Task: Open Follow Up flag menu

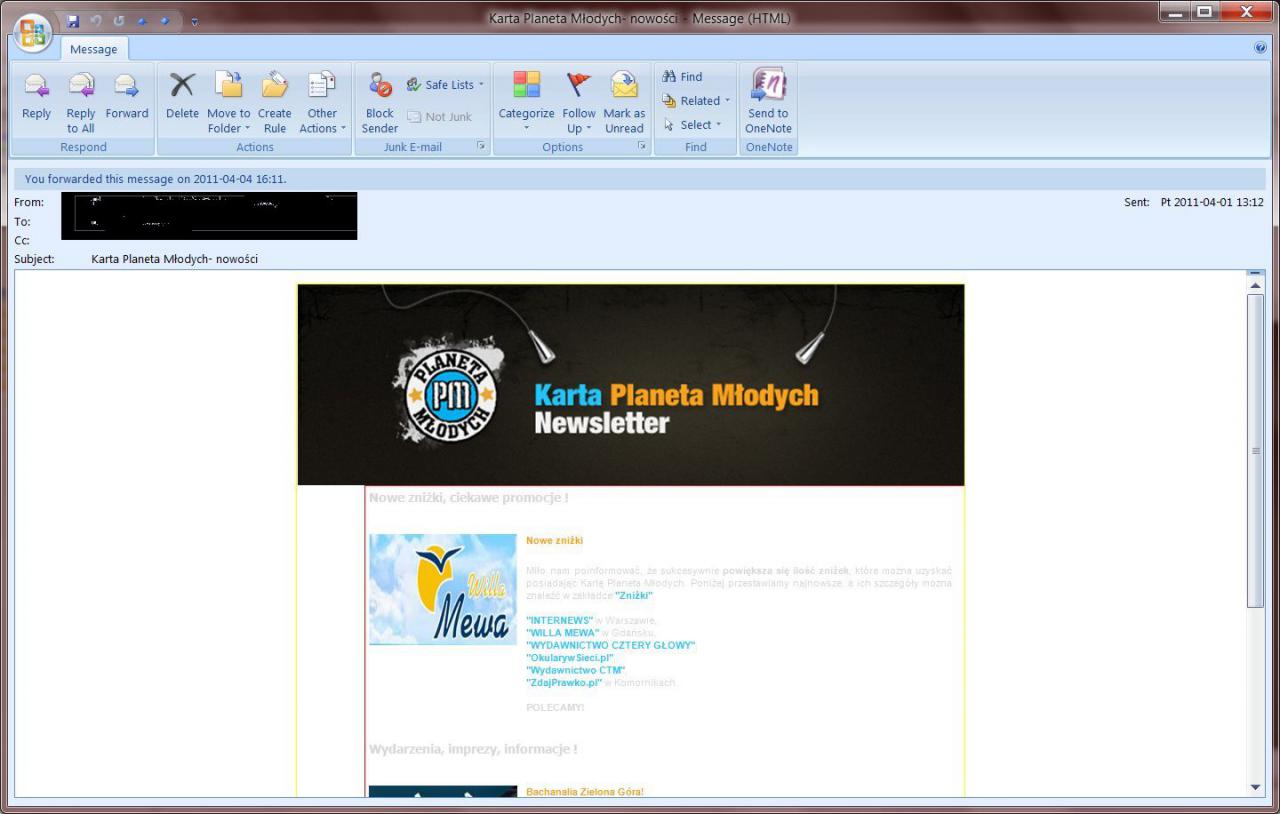Action: [x=579, y=103]
